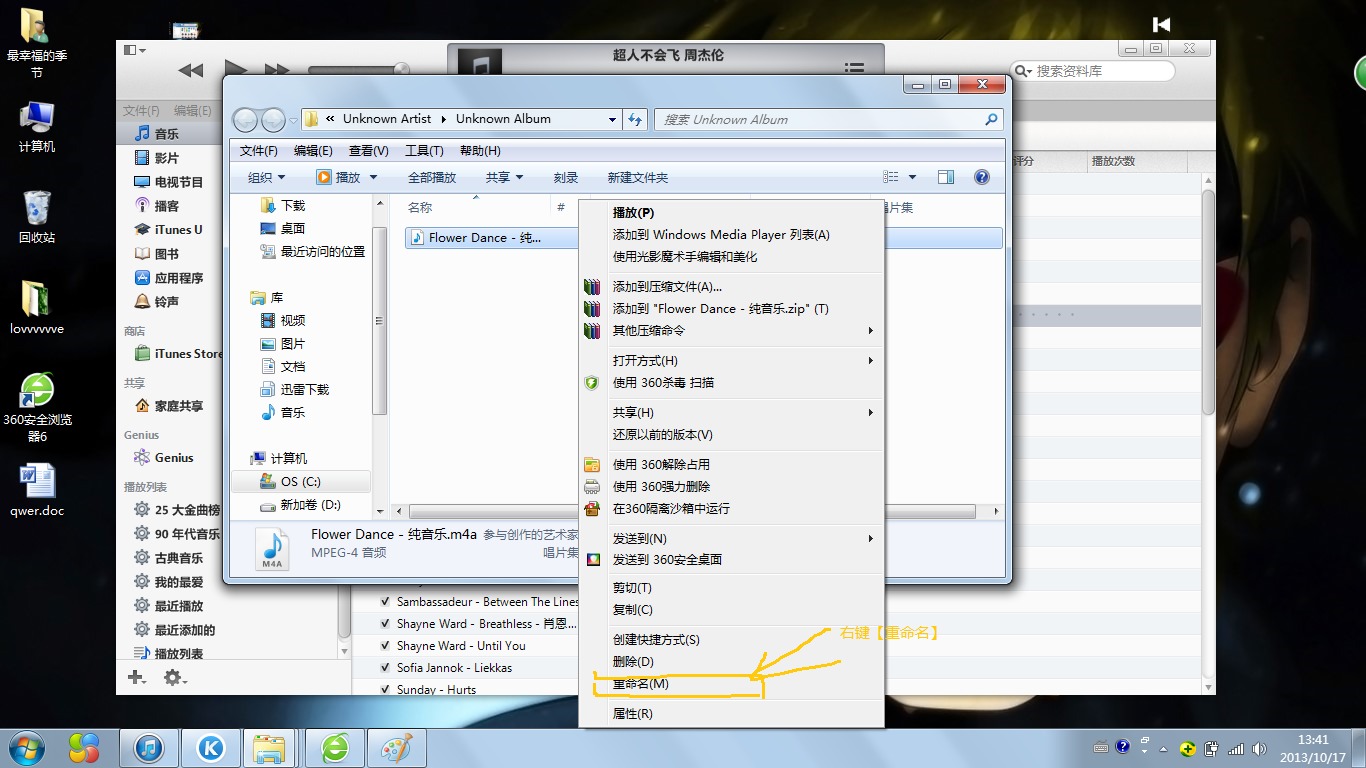Select the qwer.doc desktop file
The width and height of the screenshot is (1366, 768).
[x=37, y=490]
